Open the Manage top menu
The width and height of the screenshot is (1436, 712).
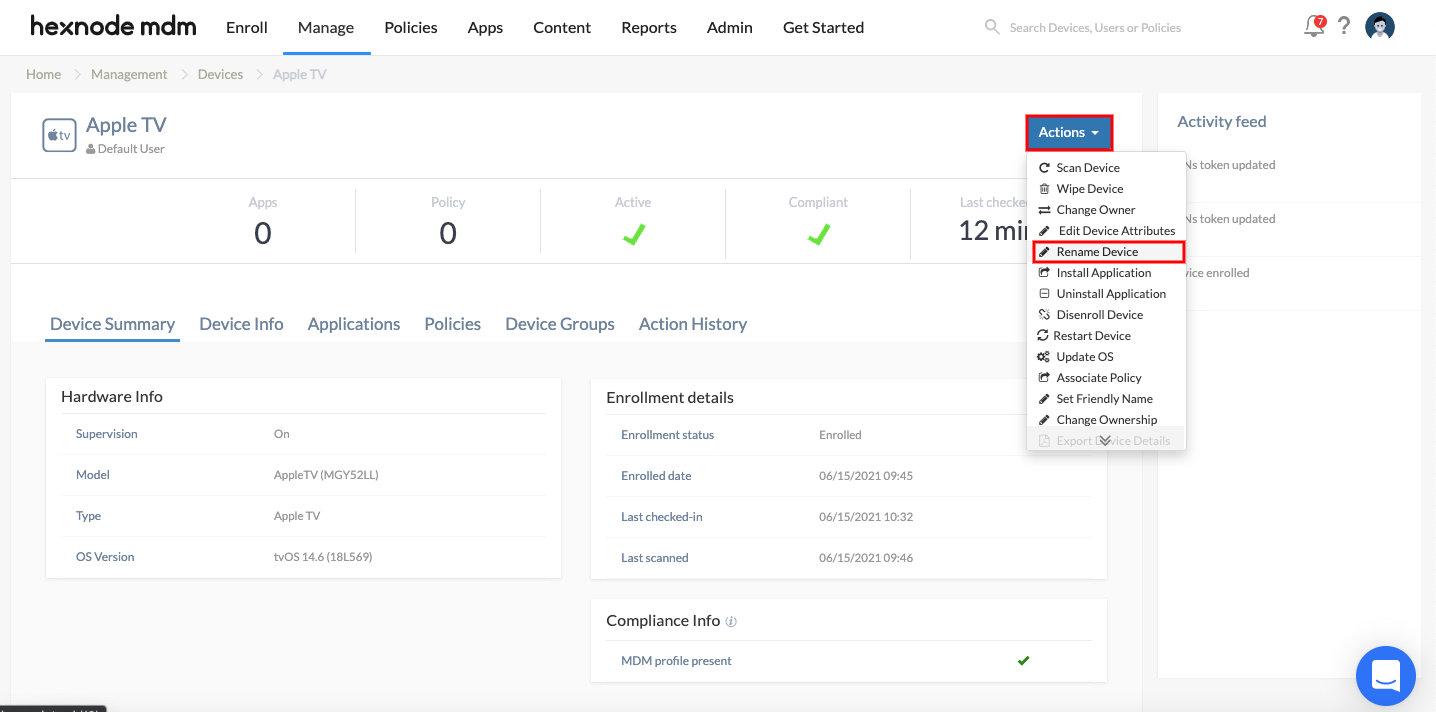pos(326,27)
